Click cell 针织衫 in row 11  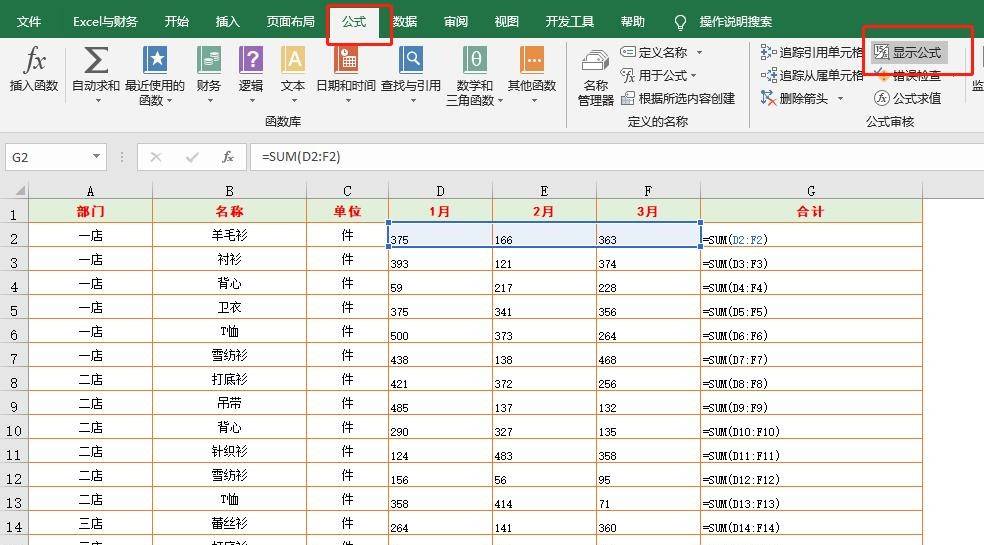(x=229, y=451)
